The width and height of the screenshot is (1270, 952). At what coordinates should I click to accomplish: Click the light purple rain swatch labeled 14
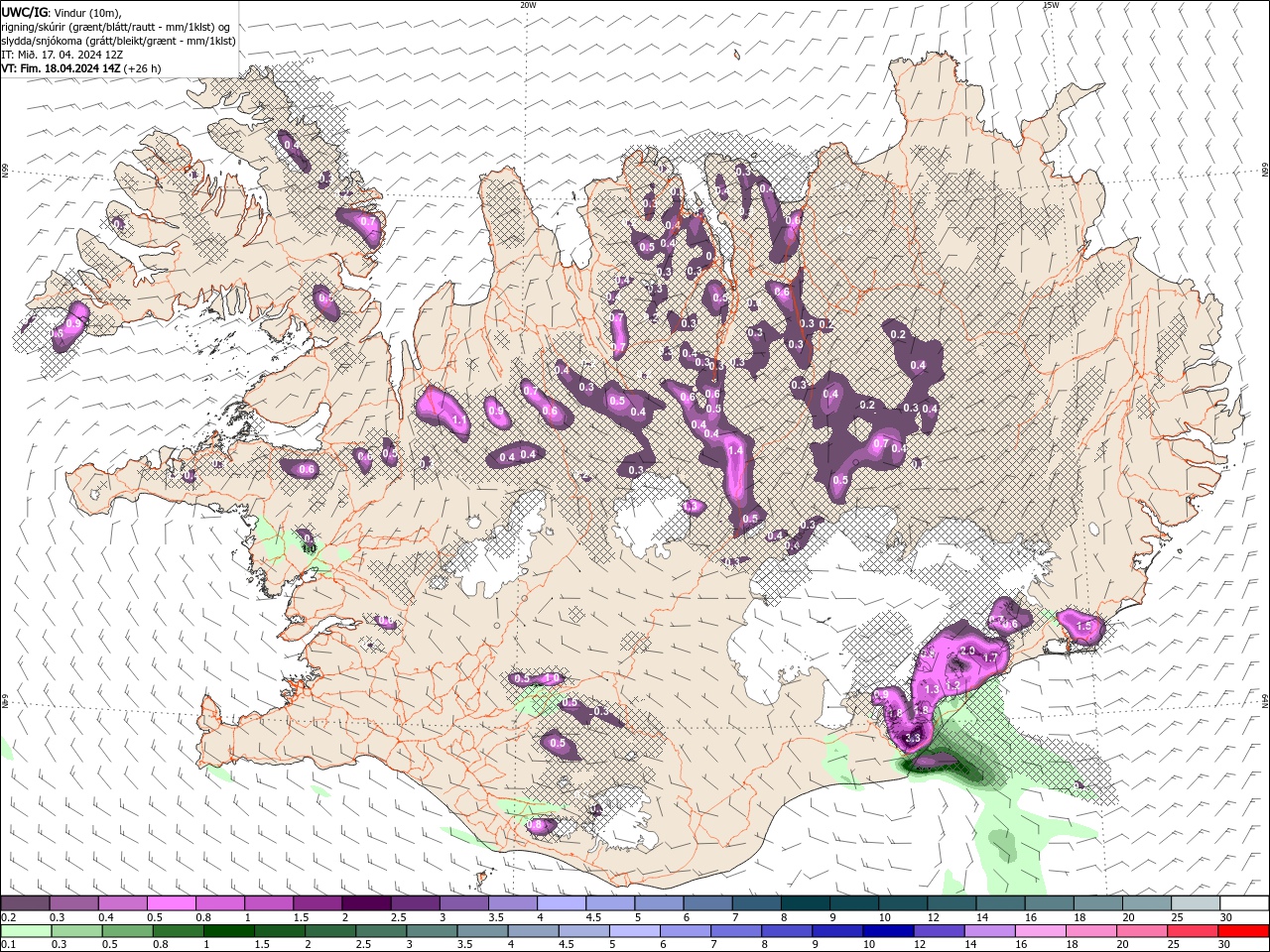(x=988, y=931)
